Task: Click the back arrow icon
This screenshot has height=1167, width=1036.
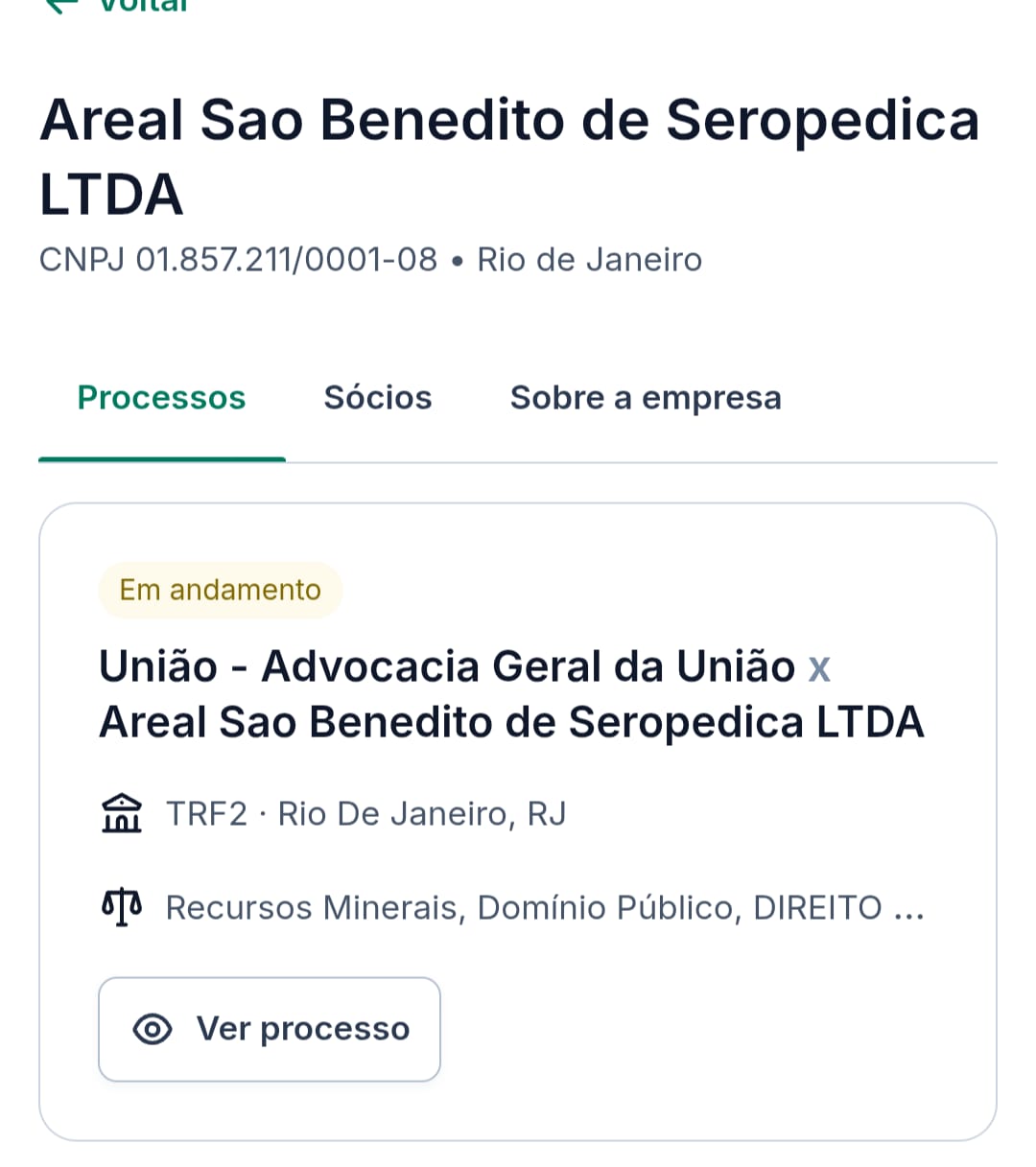Action: point(63,5)
